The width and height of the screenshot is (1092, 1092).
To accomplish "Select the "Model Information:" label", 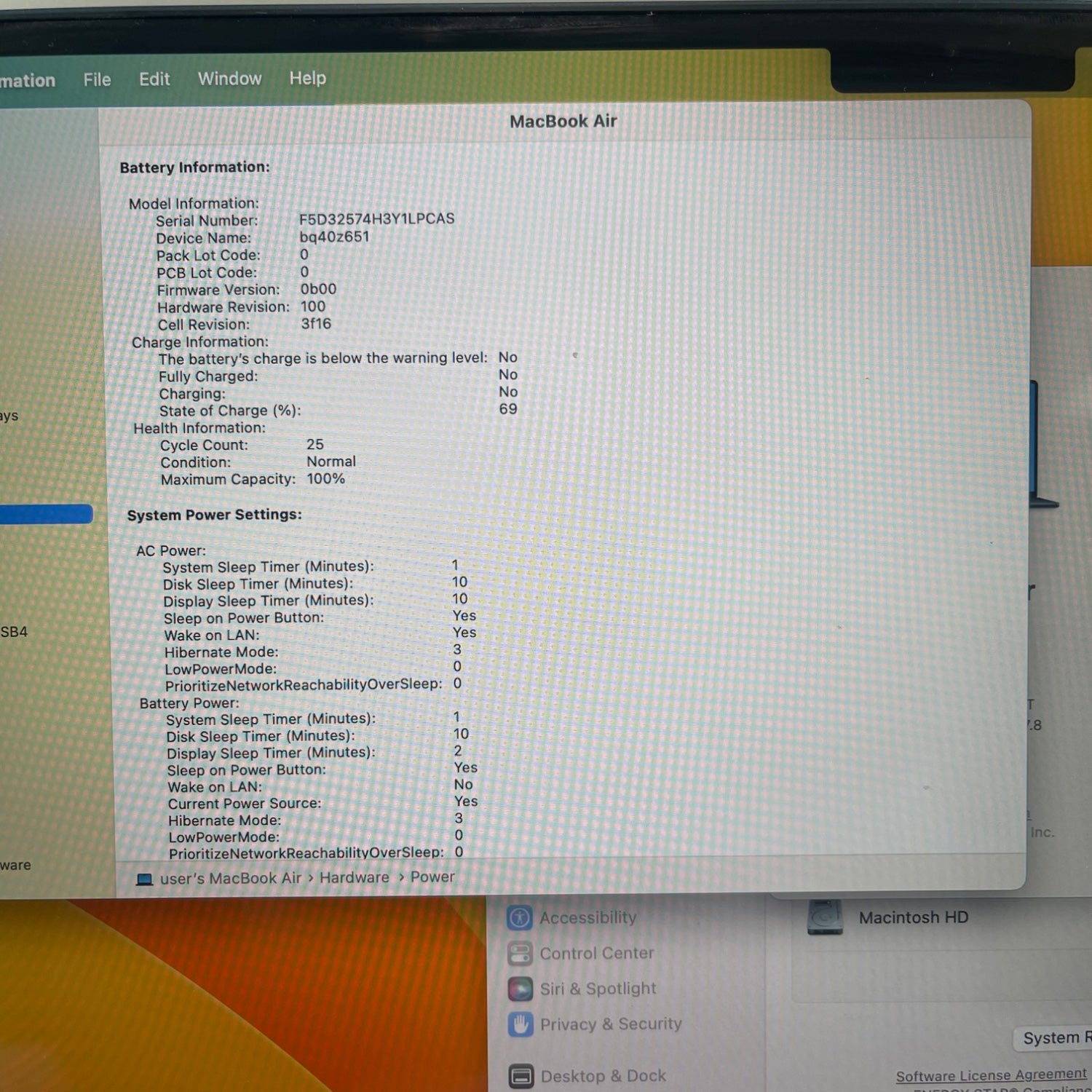I will (194, 204).
